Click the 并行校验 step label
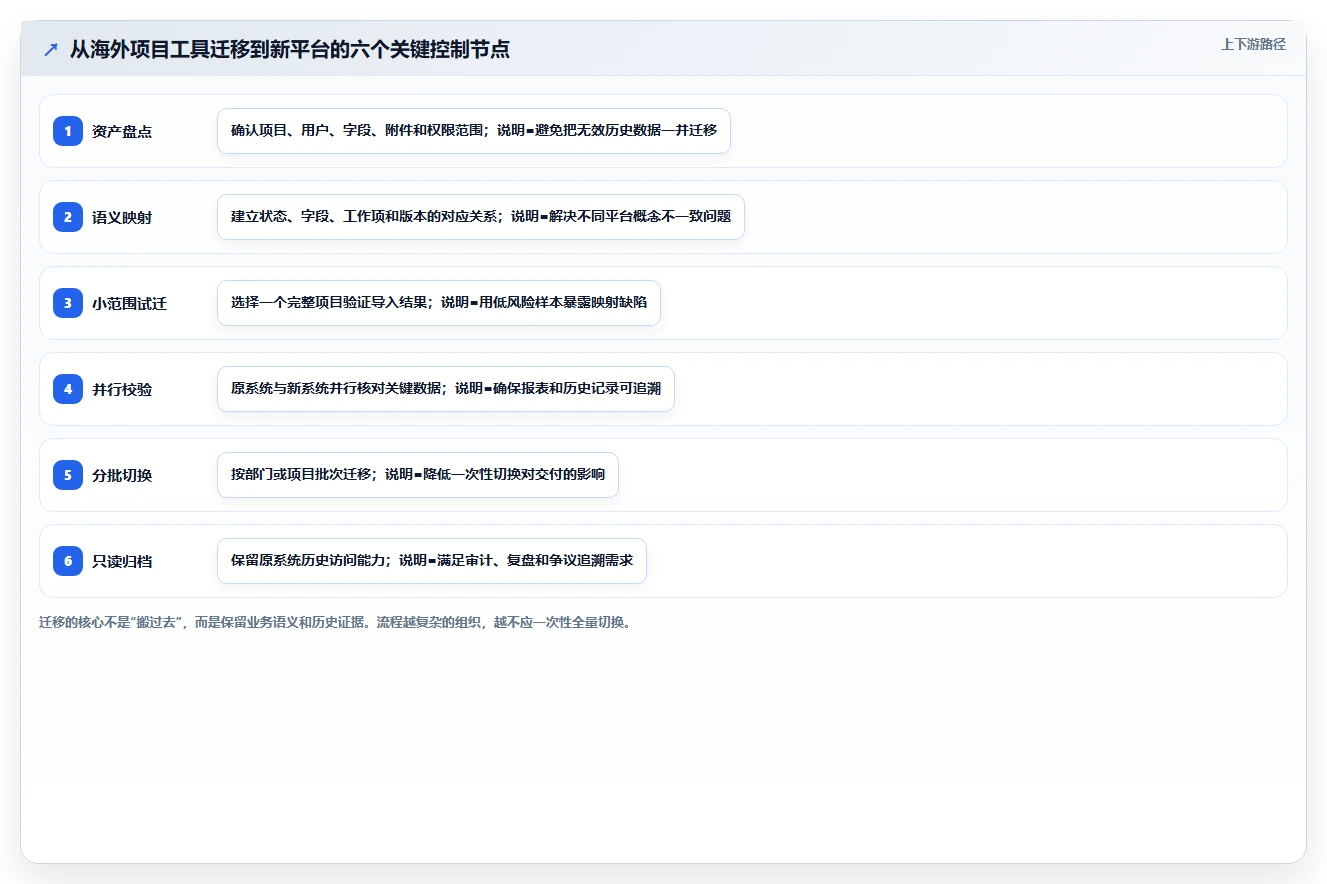Screen dimensions: 1327x884 122,389
